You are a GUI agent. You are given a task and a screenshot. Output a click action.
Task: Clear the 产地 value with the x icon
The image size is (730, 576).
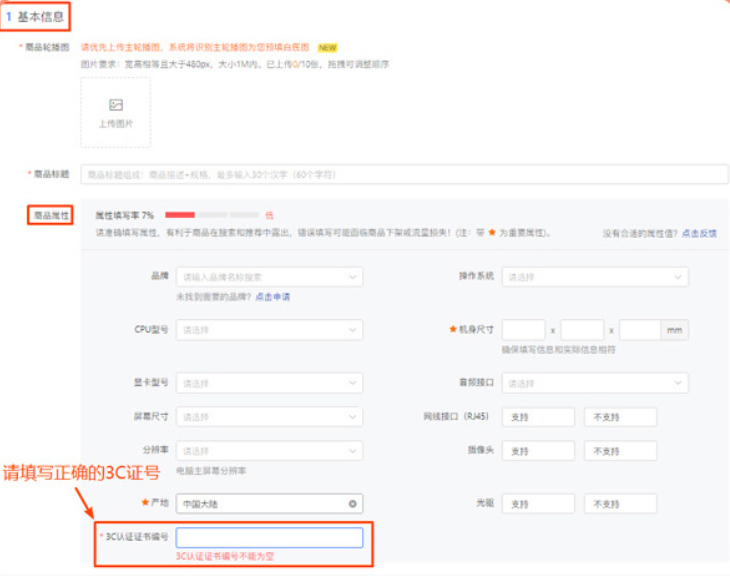point(352,504)
